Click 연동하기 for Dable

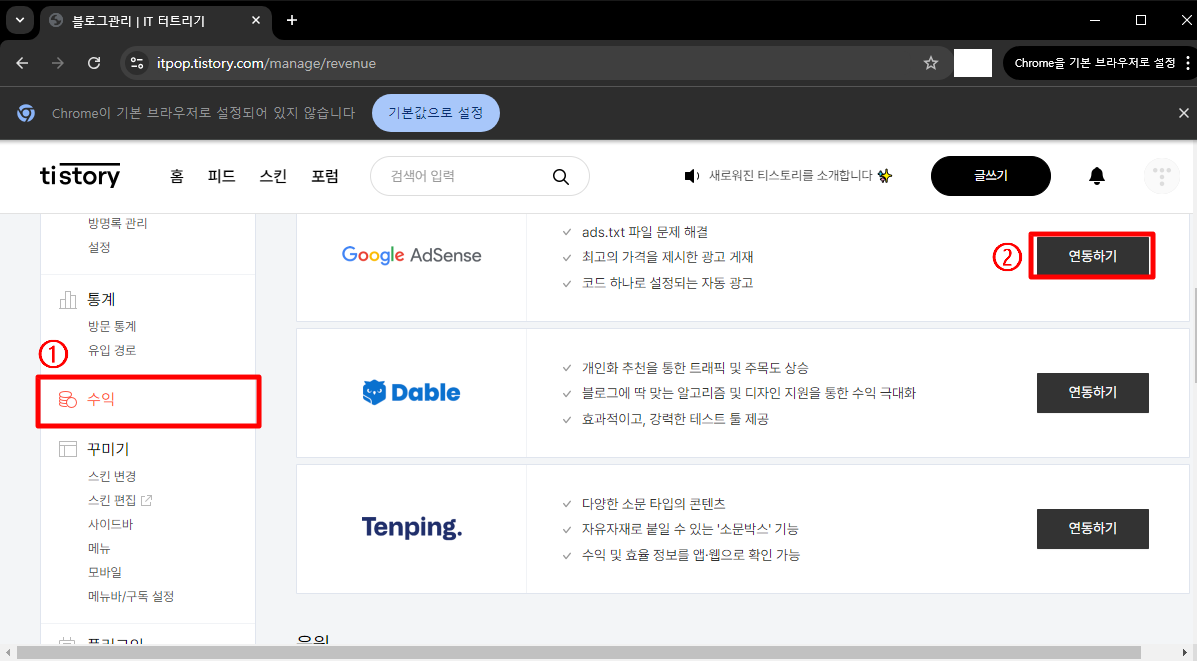pos(1092,392)
